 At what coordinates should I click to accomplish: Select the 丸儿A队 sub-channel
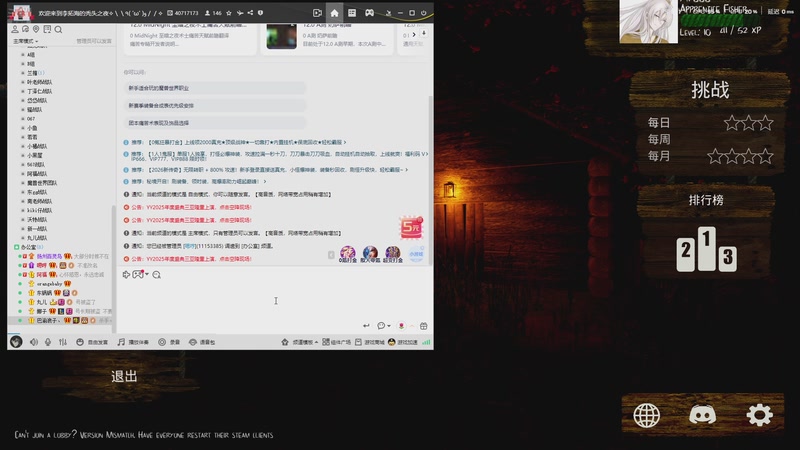pyautogui.click(x=37, y=238)
